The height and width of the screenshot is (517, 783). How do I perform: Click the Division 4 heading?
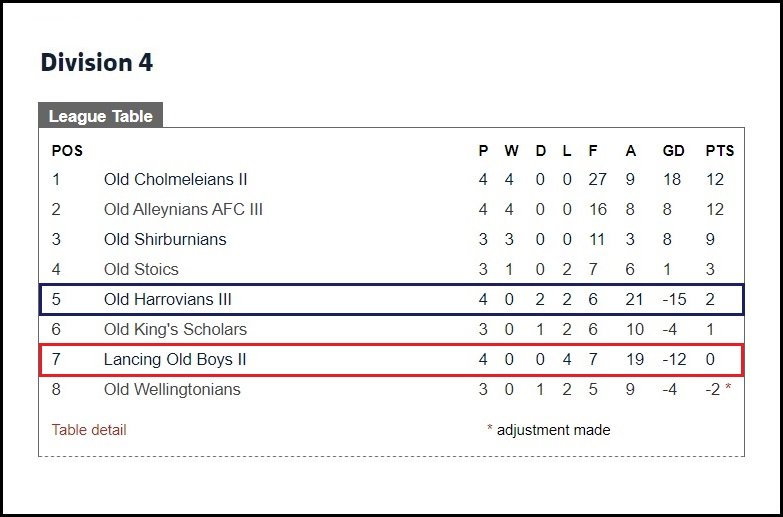pos(97,62)
